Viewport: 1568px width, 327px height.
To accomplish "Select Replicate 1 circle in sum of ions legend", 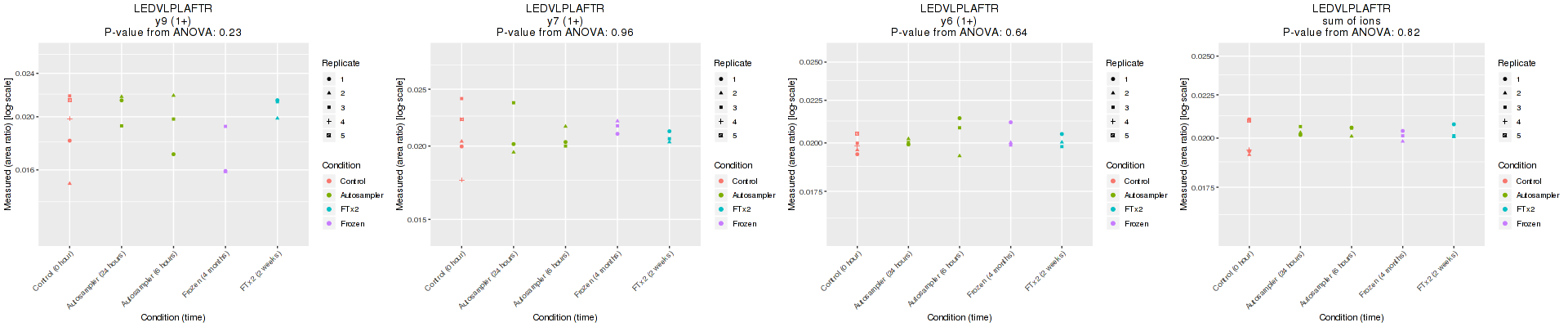I will click(1505, 79).
